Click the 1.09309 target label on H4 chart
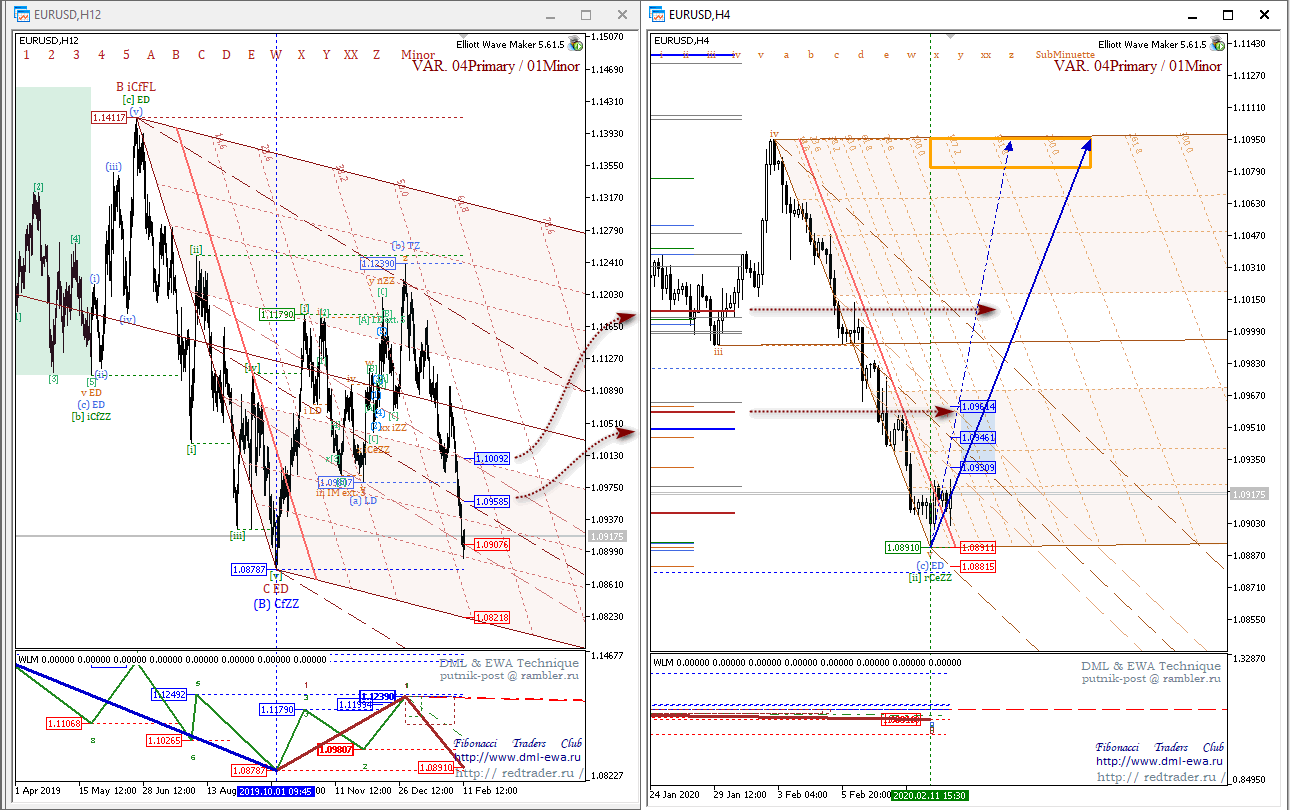The width and height of the screenshot is (1290, 810). point(977,467)
